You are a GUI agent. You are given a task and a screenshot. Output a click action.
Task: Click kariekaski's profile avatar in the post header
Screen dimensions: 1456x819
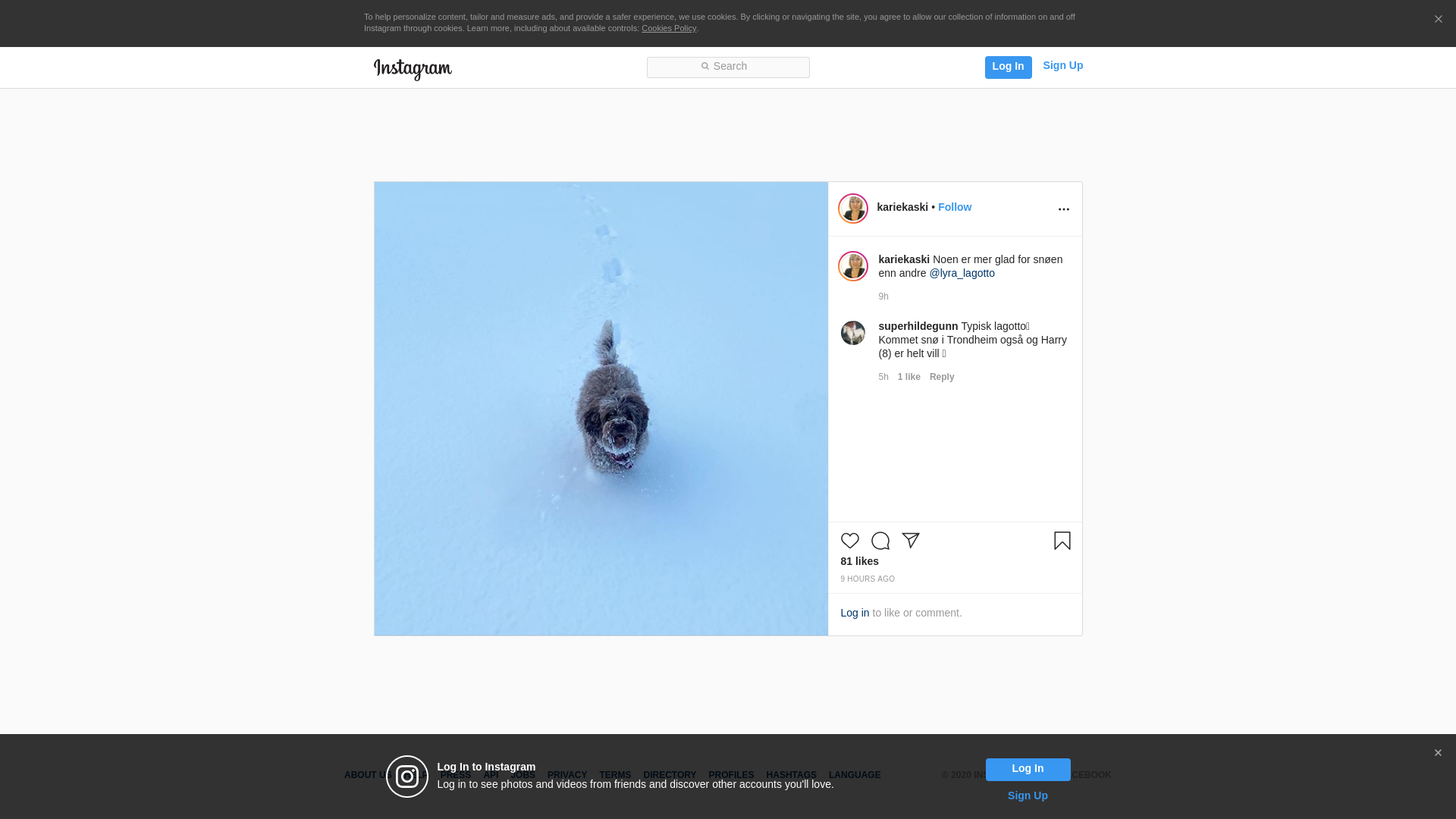(852, 209)
